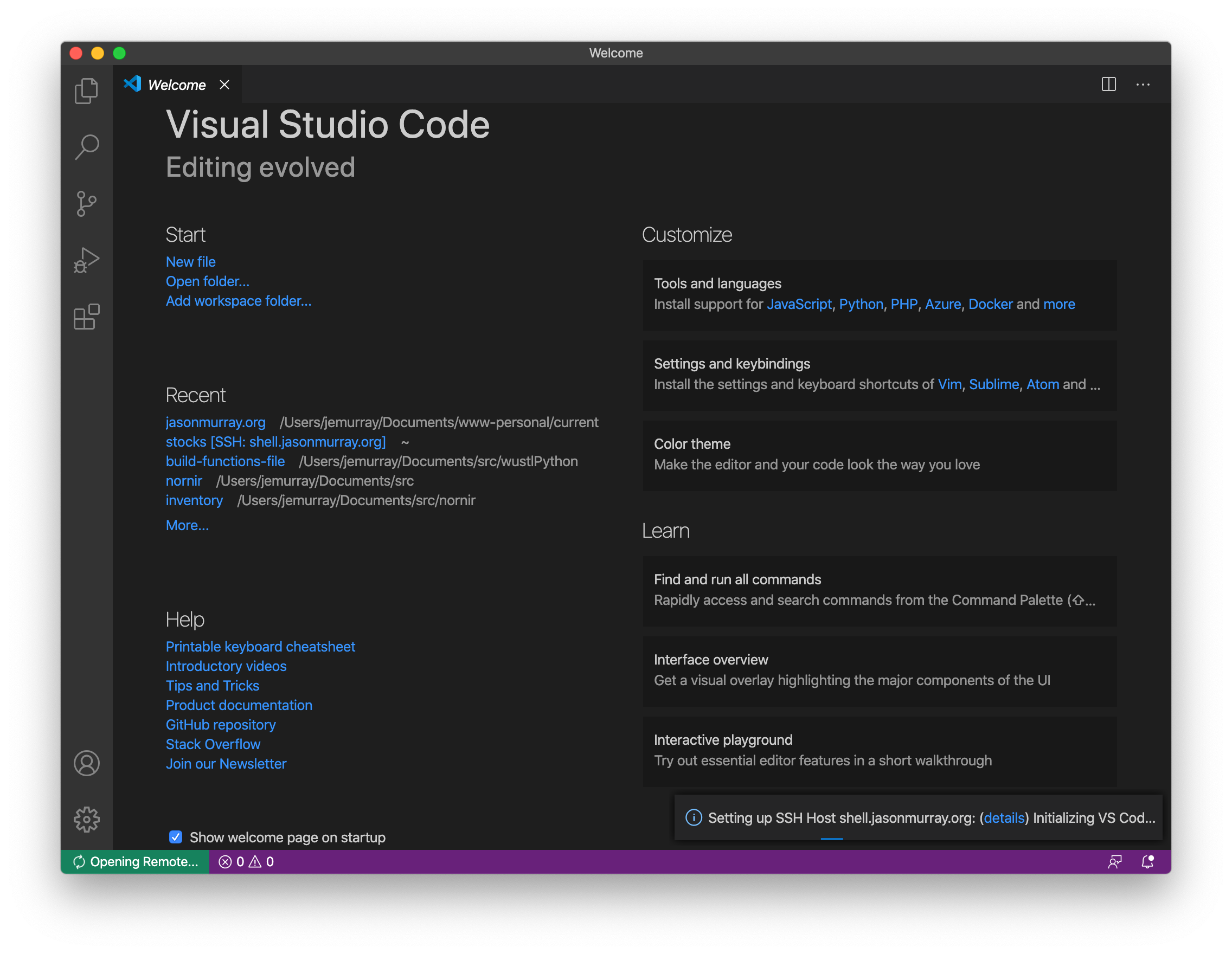Create a New file from Start section
The height and width of the screenshot is (954, 1232).
click(190, 261)
